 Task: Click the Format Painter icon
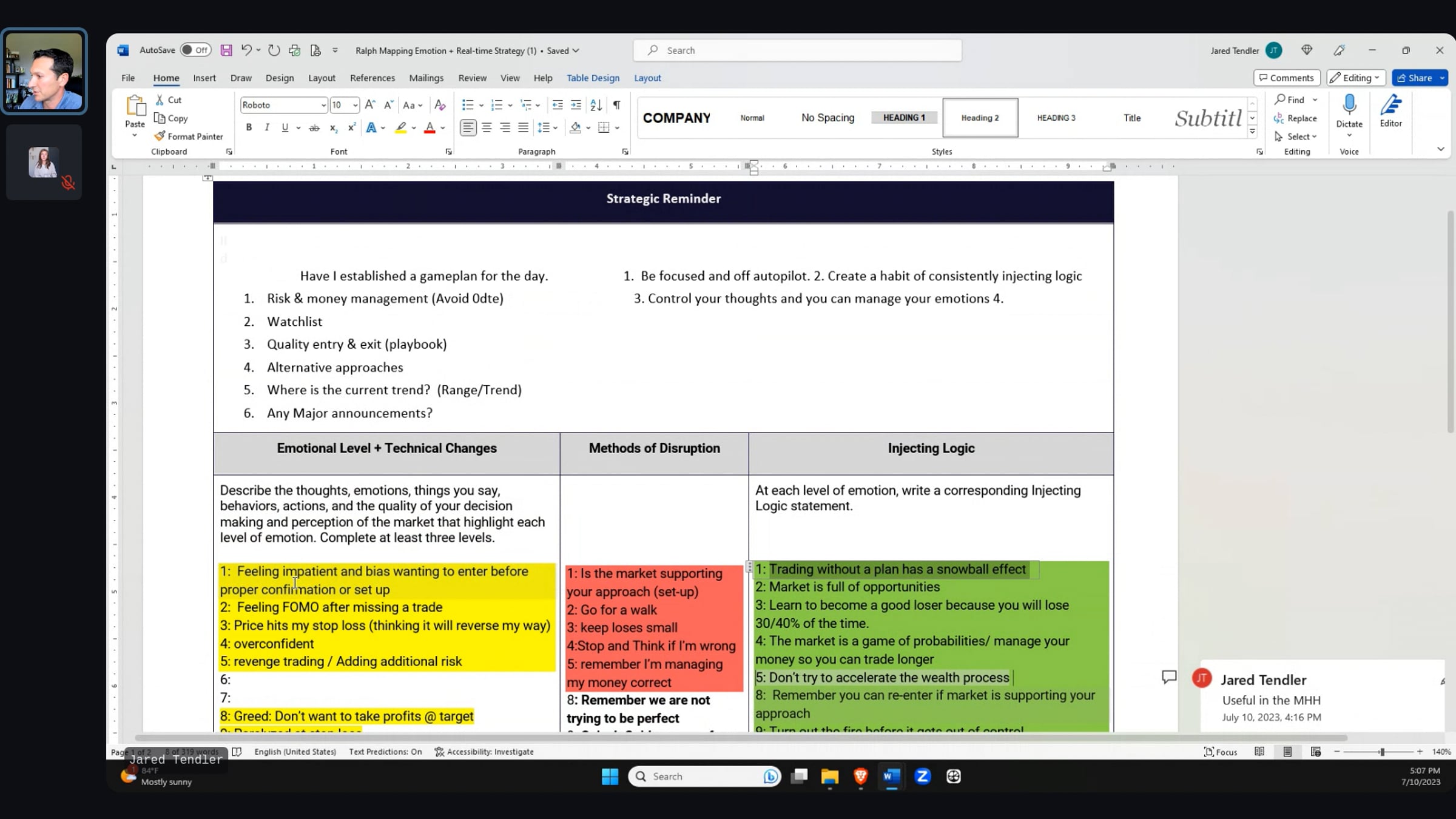[160, 136]
